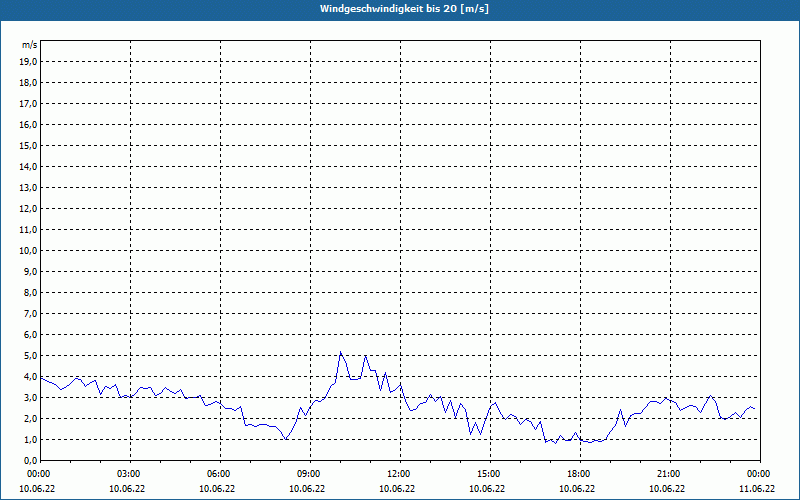Click the '17,0' y-axis value
This screenshot has width=800, height=500.
pos(28,104)
